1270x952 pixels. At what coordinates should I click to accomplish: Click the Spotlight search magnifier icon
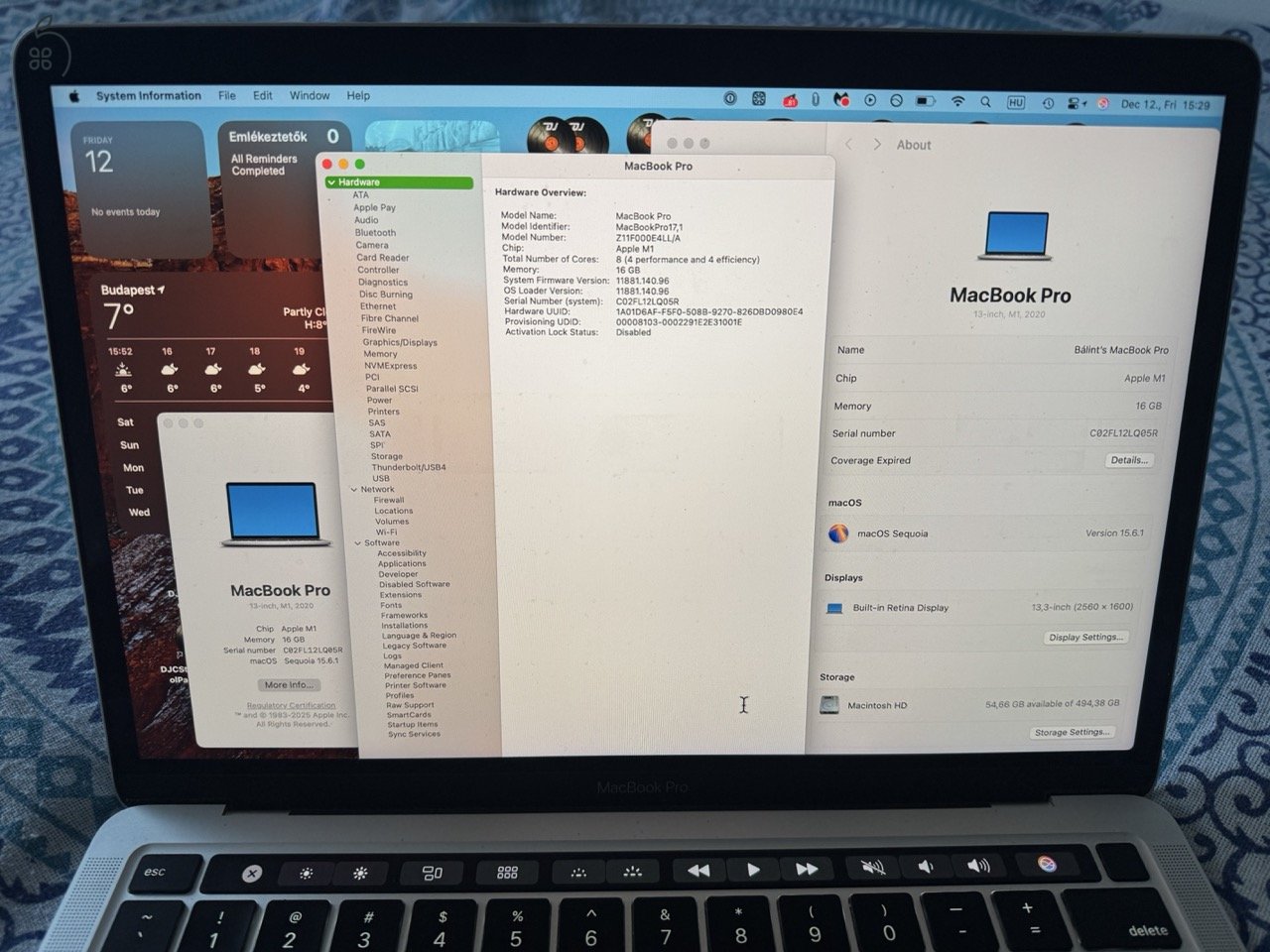984,101
